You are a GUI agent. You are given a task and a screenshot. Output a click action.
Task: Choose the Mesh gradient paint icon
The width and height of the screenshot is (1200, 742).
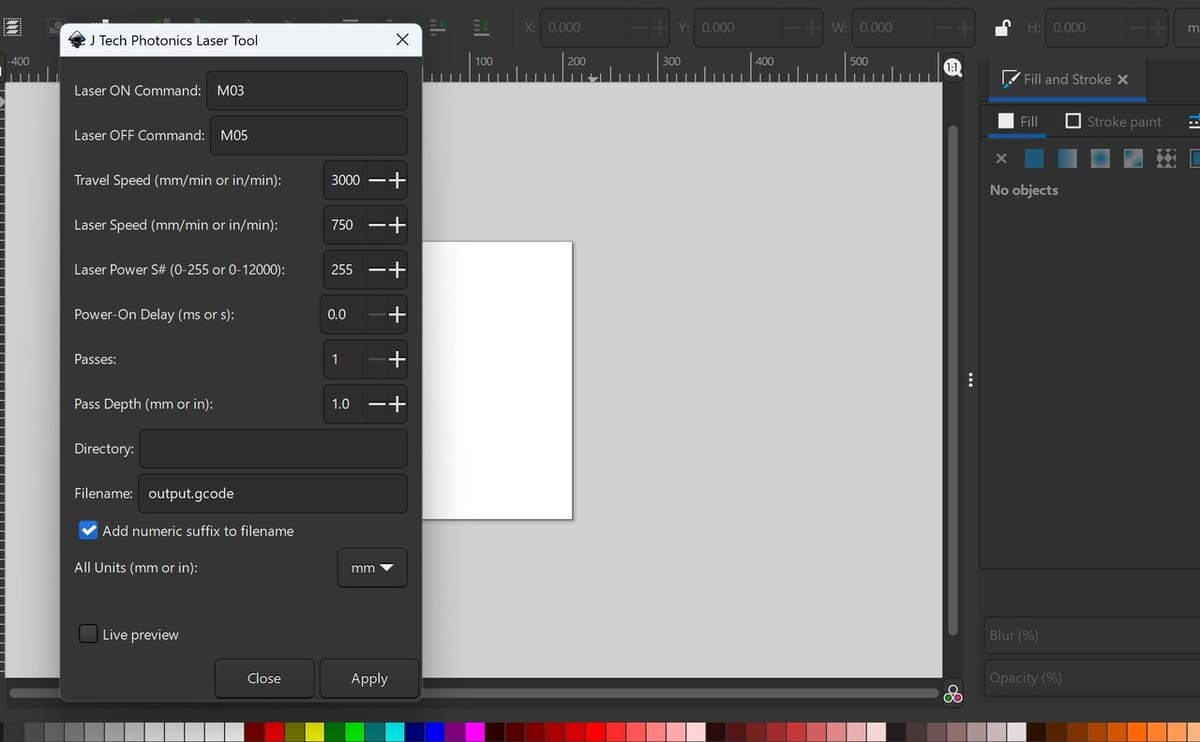click(1133, 158)
